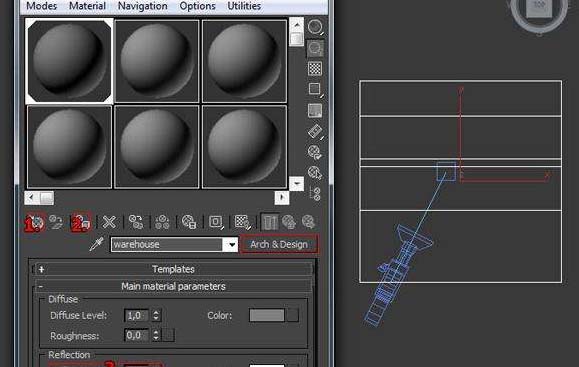Click the Get Material icon

coord(35,222)
